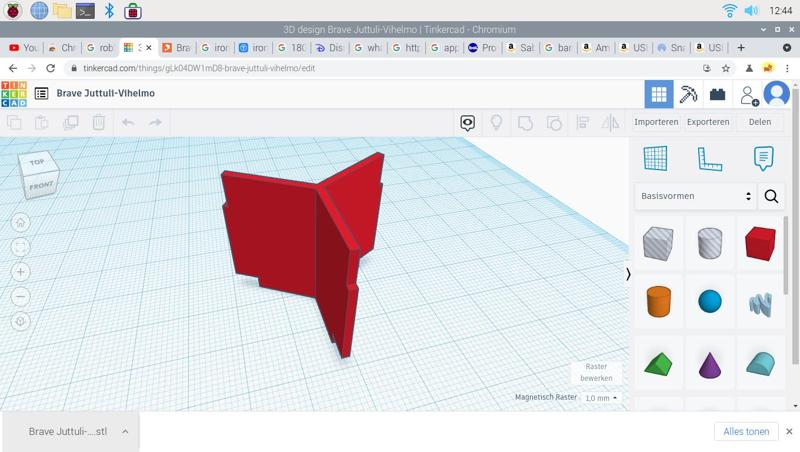Click the zoom in plus button
Image resolution: width=800 pixels, height=452 pixels.
coord(21,272)
